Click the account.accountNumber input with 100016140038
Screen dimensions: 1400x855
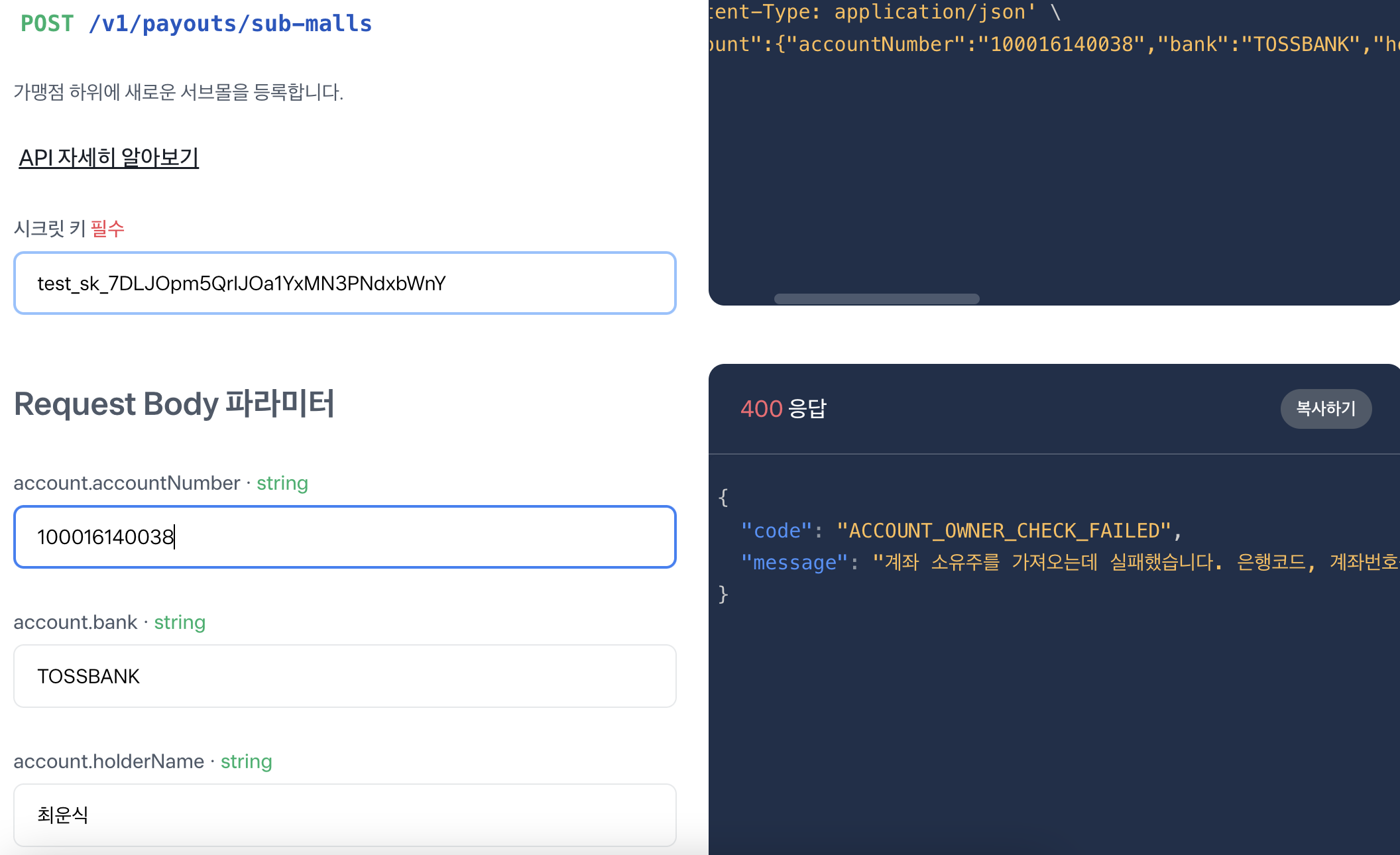(345, 537)
